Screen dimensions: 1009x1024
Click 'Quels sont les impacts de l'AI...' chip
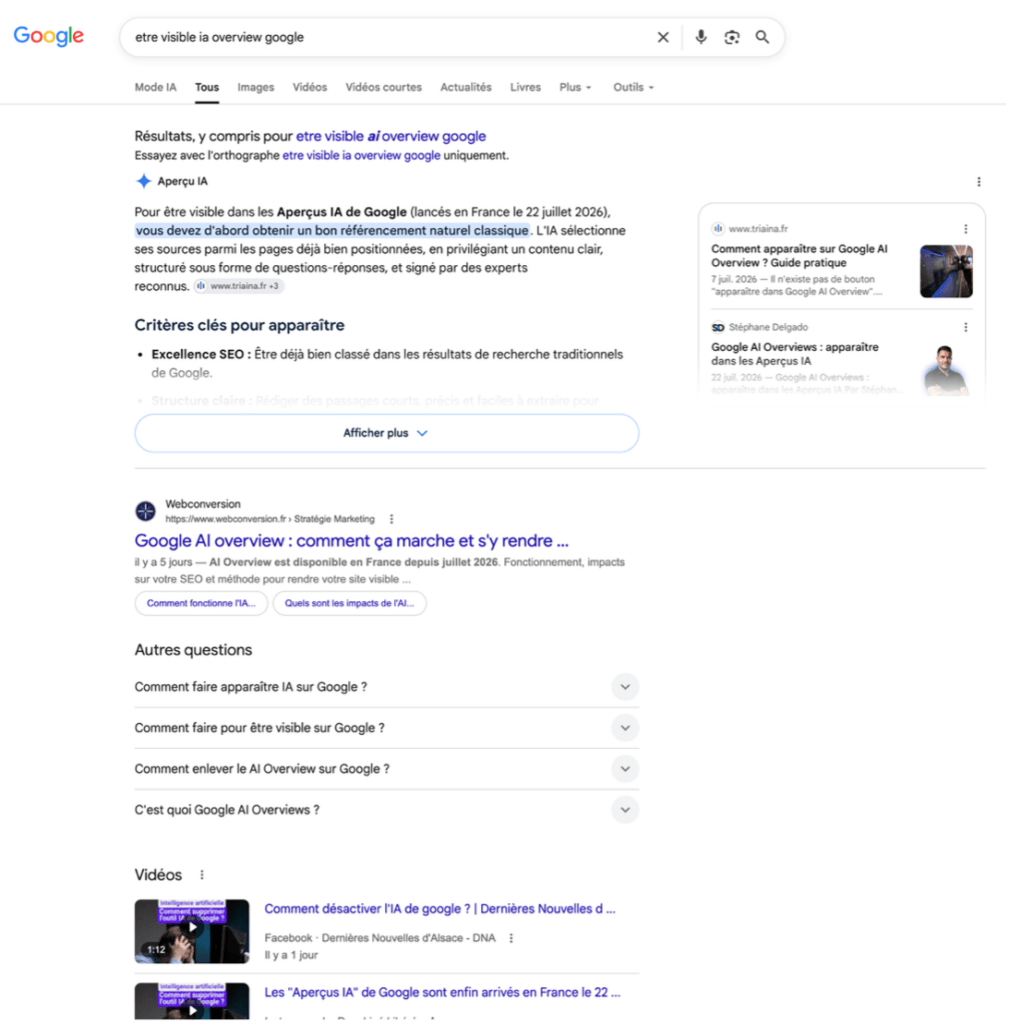pyautogui.click(x=351, y=604)
